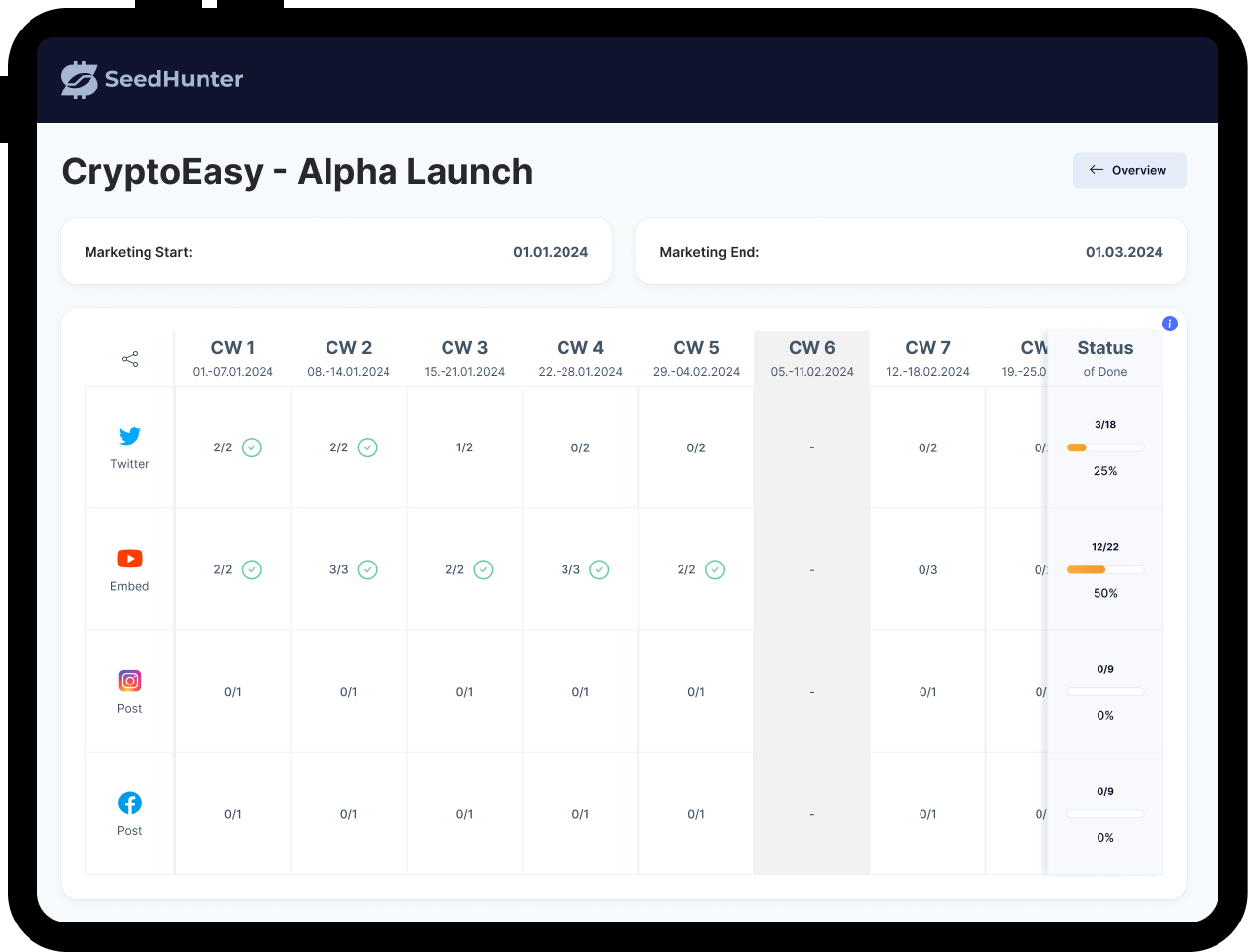Screen dimensions: 1248x952
Task: Click the Twitter CW 1 green checkmark
Action: [252, 447]
